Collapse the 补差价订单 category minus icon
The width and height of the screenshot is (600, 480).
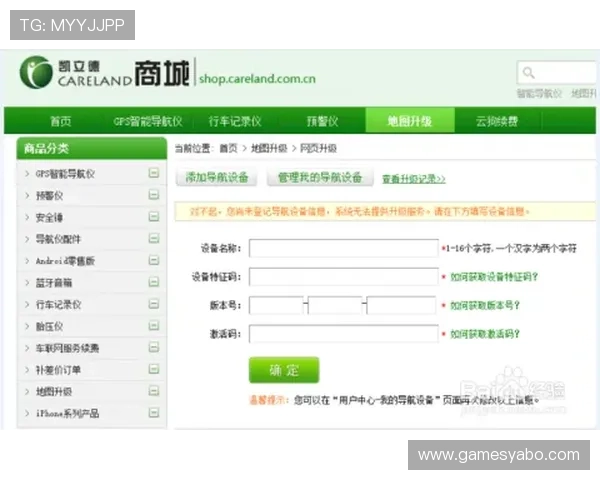pyautogui.click(x=154, y=369)
